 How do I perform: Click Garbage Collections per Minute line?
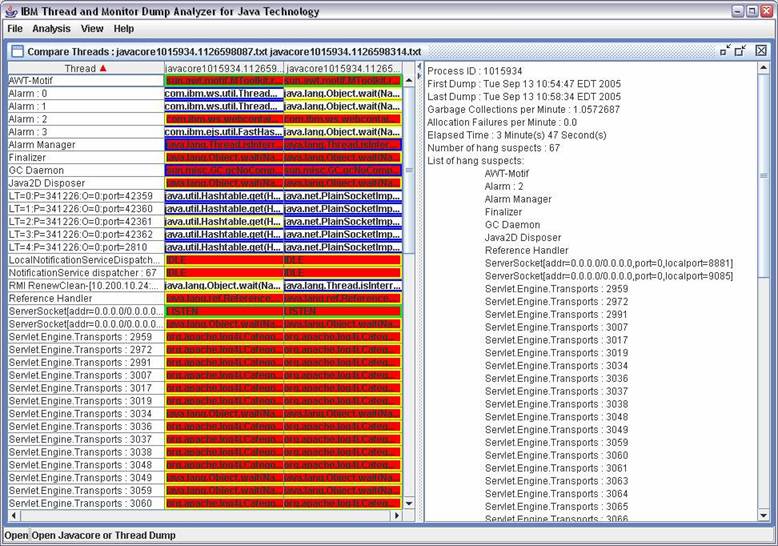(x=523, y=110)
